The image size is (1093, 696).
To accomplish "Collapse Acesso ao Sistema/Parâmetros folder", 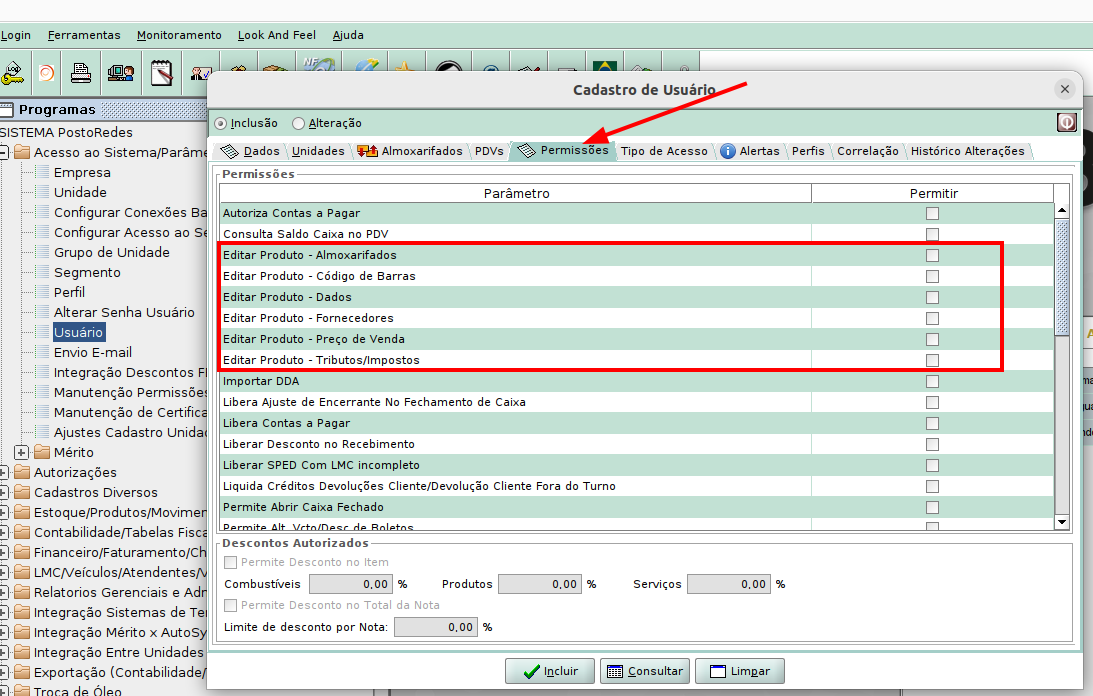I will [x=4, y=152].
